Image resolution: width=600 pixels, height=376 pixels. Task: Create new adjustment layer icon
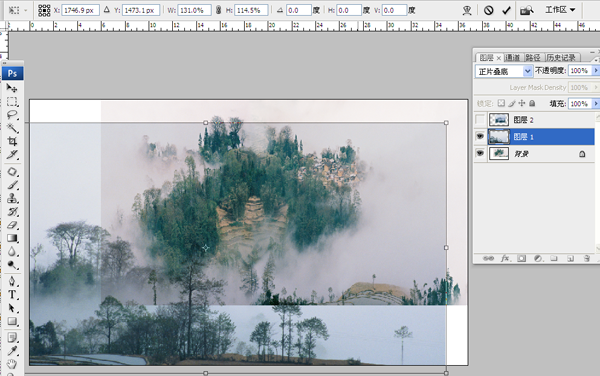tap(538, 259)
